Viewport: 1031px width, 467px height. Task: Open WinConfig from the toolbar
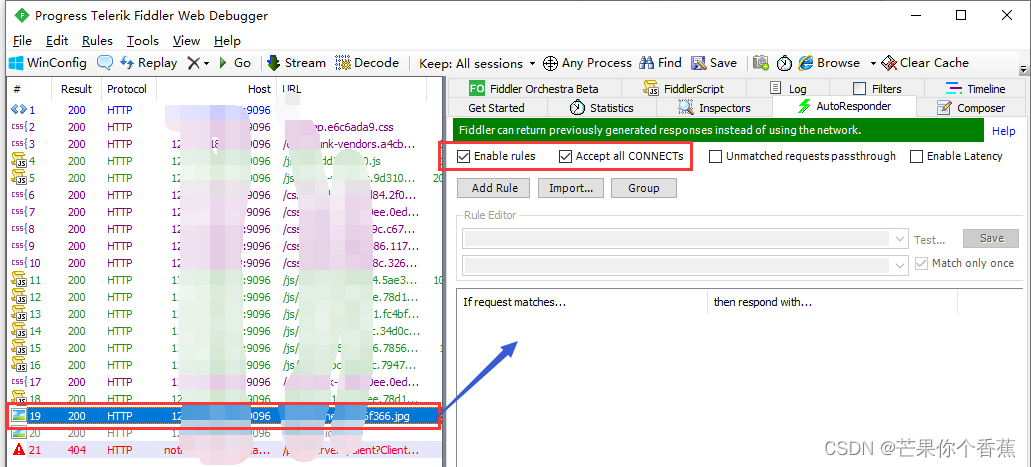(x=47, y=63)
